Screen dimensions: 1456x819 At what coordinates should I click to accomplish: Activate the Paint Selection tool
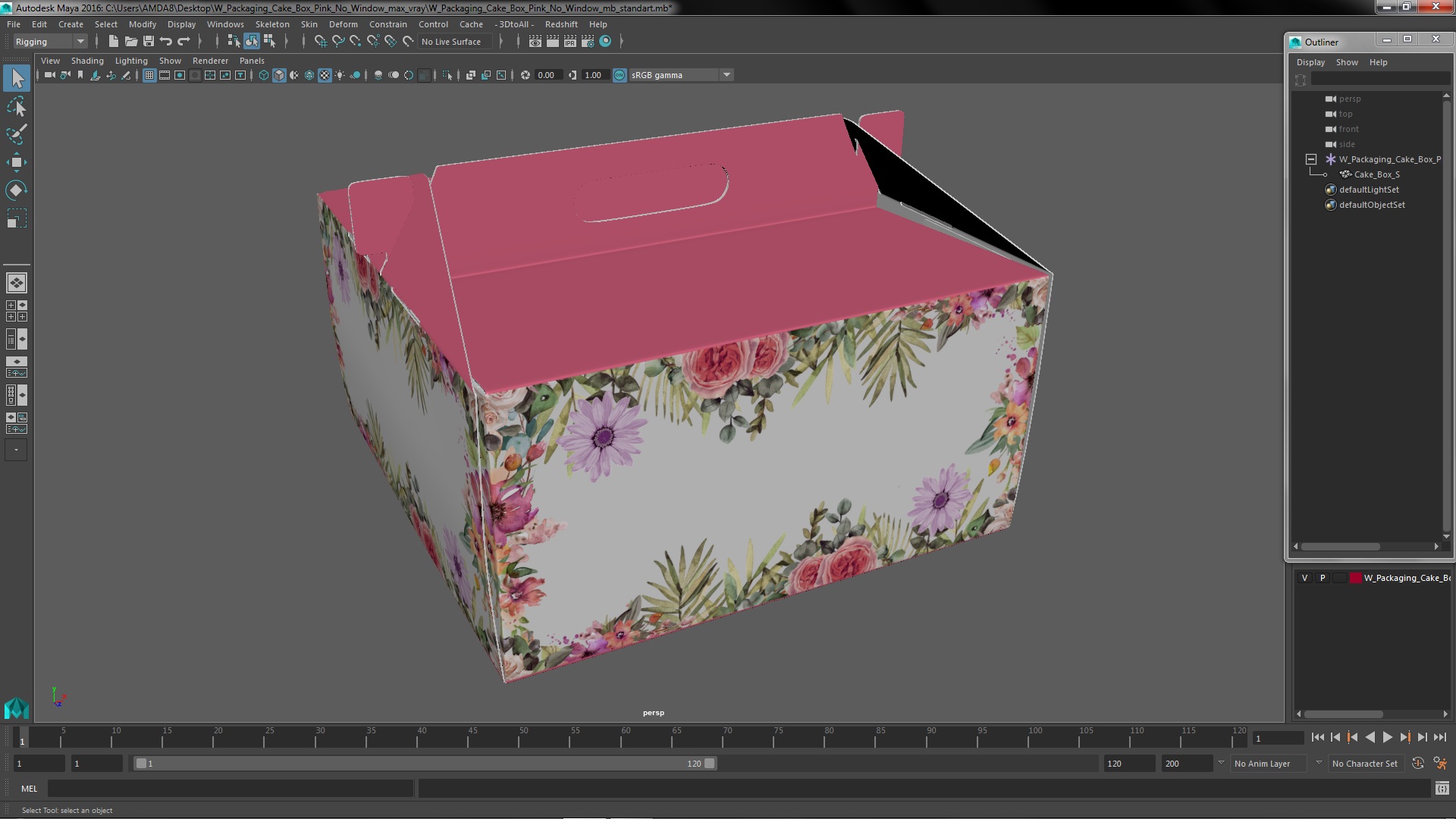coord(16,135)
